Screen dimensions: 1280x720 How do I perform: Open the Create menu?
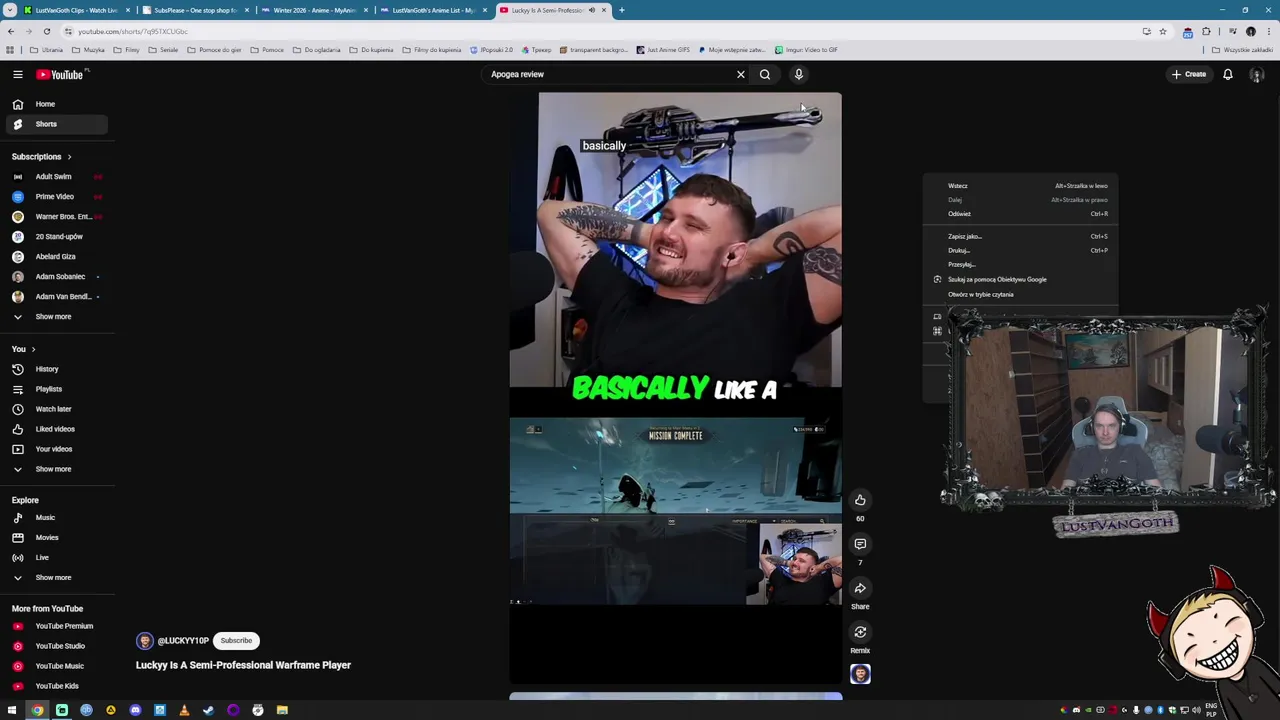[1189, 74]
